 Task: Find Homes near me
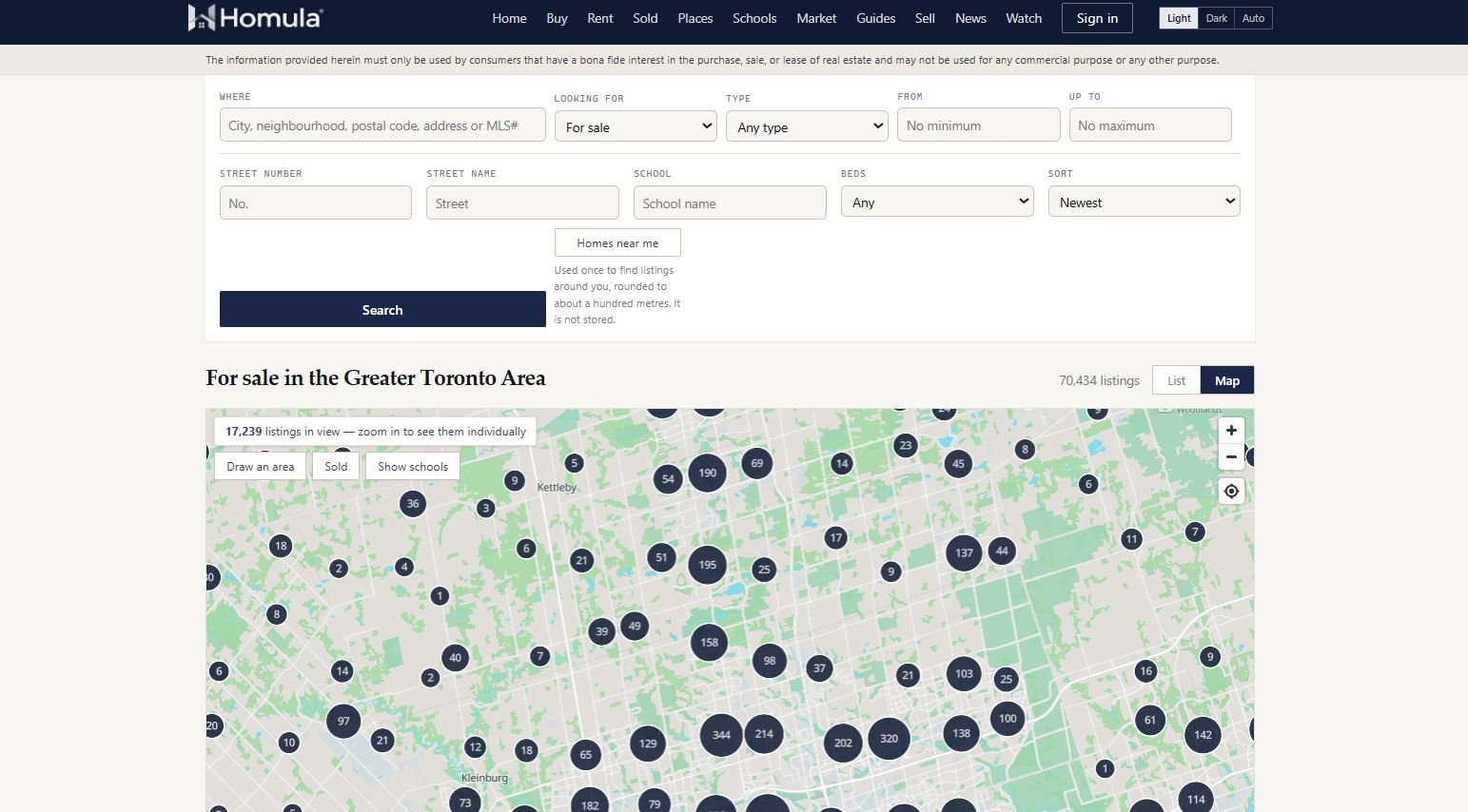pyautogui.click(x=617, y=242)
